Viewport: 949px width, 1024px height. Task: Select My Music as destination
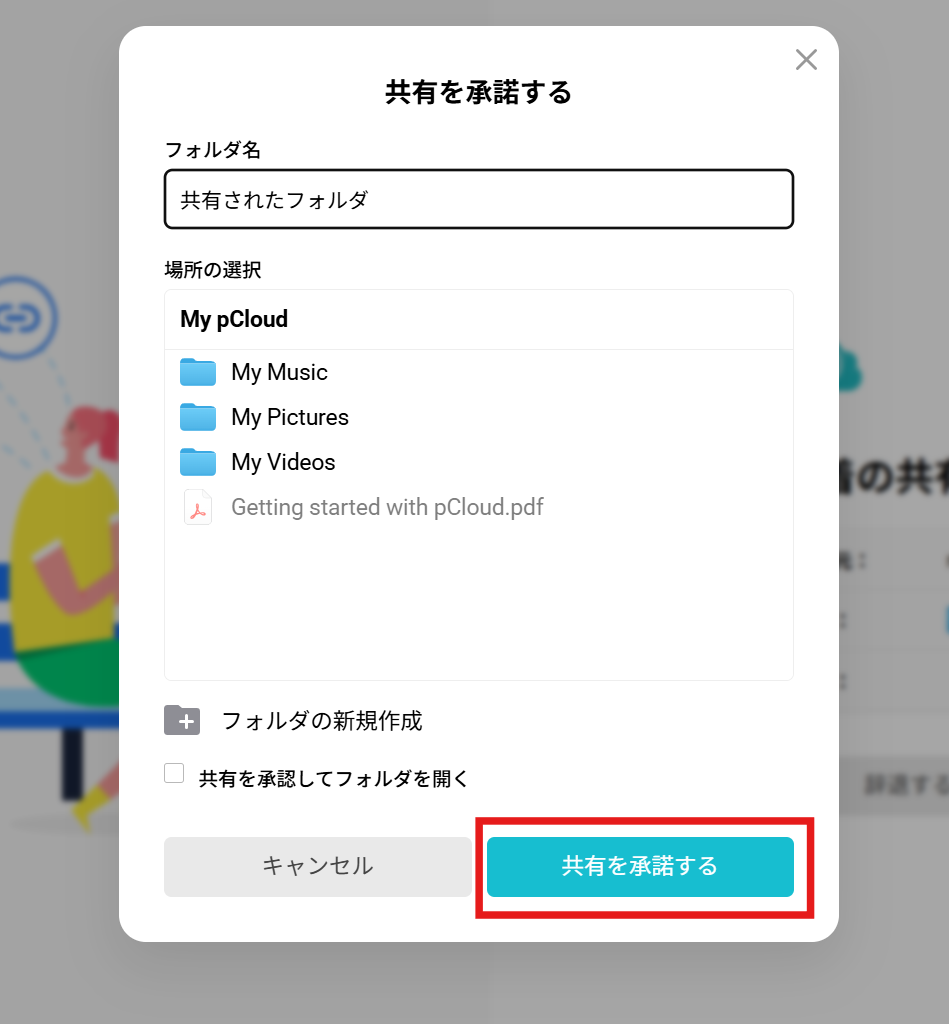coord(280,372)
